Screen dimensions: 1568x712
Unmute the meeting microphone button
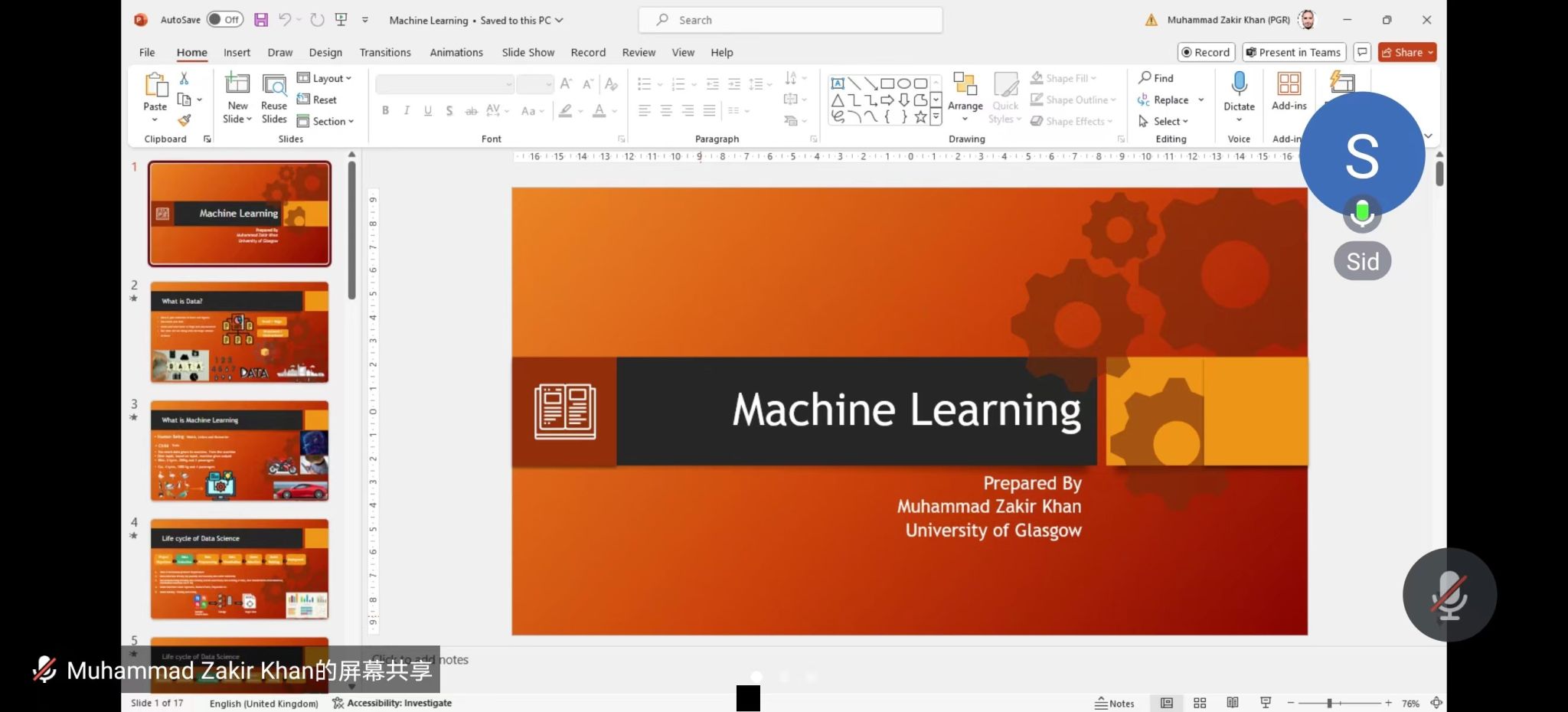[1449, 595]
